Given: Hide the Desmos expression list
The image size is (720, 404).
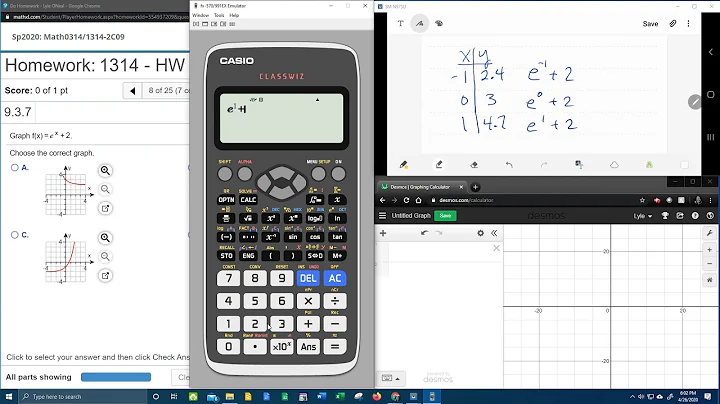Looking at the screenshot, I should point(494,233).
